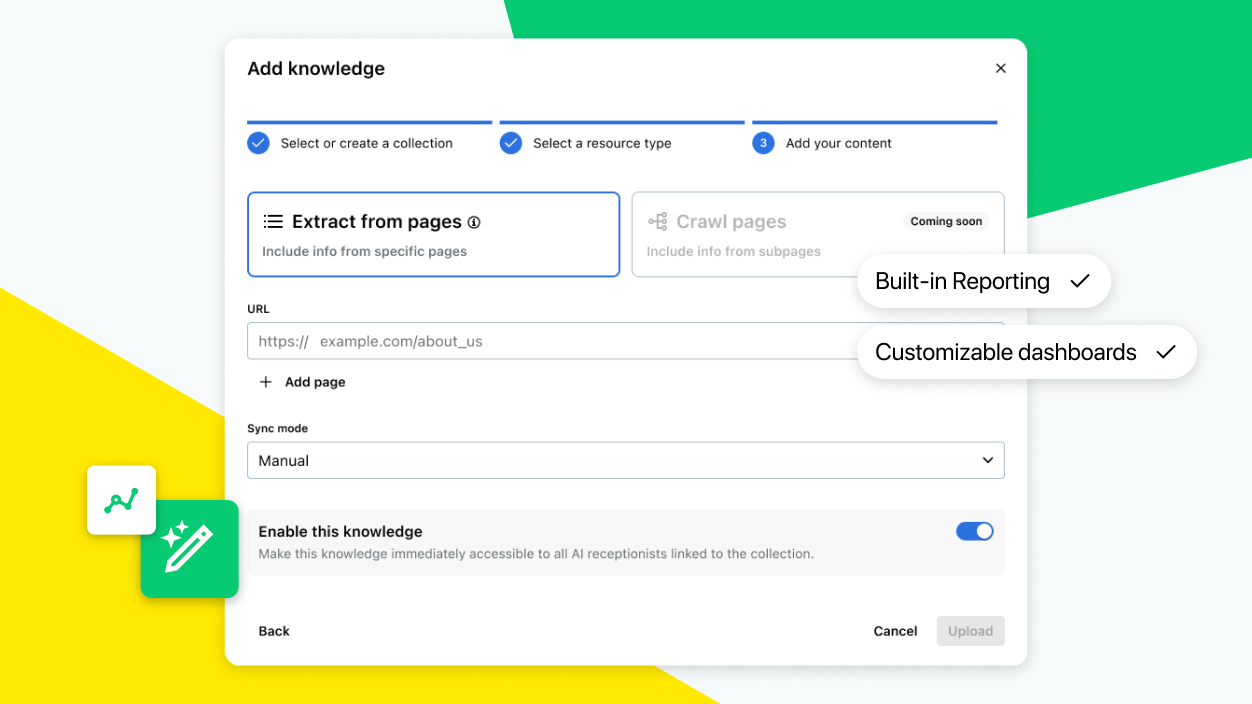Click the checkmark beside Customizable dashboards
The image size is (1252, 704).
(1167, 352)
